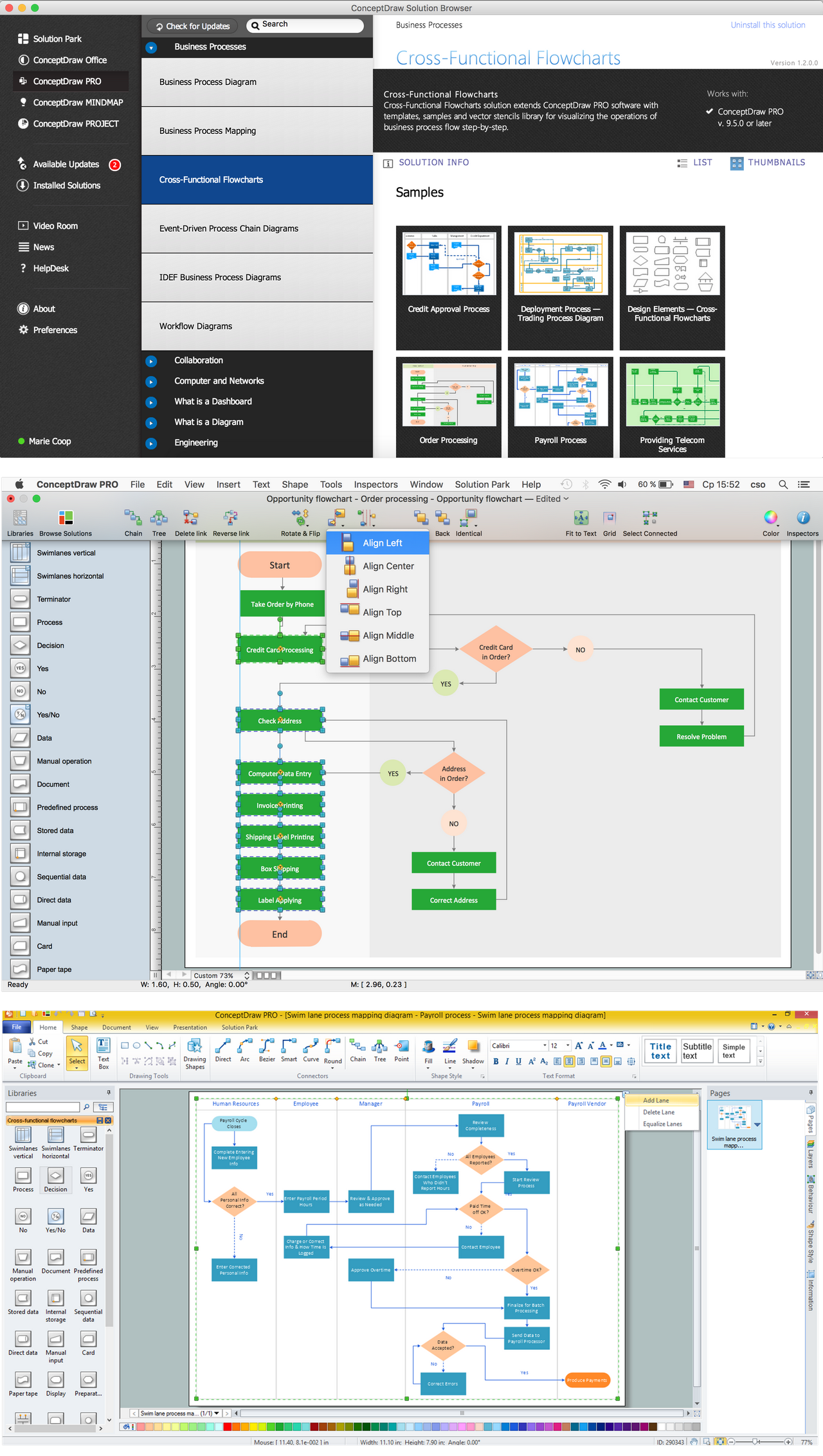
Task: Click the Reverse link icon
Action: 231,518
